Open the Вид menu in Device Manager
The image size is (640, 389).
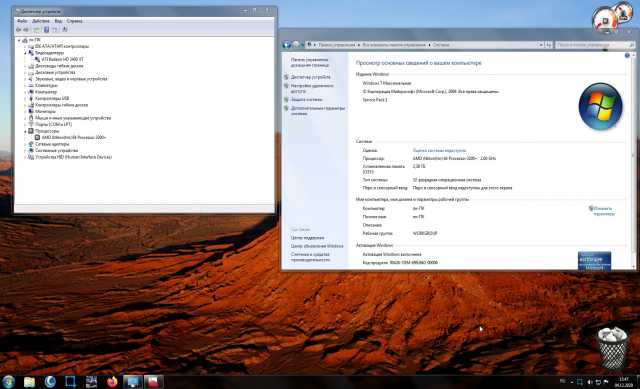tap(58, 21)
